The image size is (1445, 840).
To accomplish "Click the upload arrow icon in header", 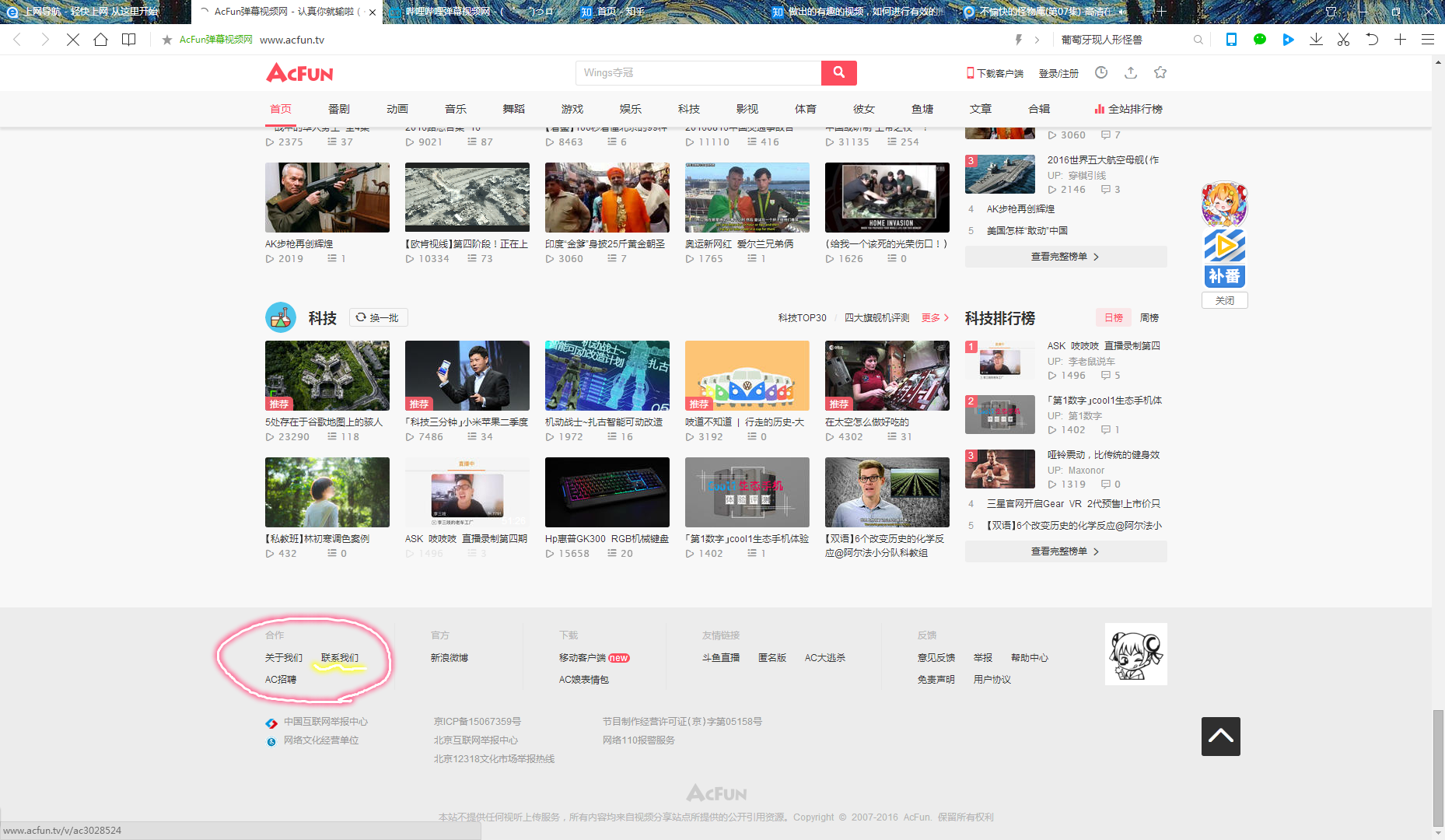I will 1131,72.
